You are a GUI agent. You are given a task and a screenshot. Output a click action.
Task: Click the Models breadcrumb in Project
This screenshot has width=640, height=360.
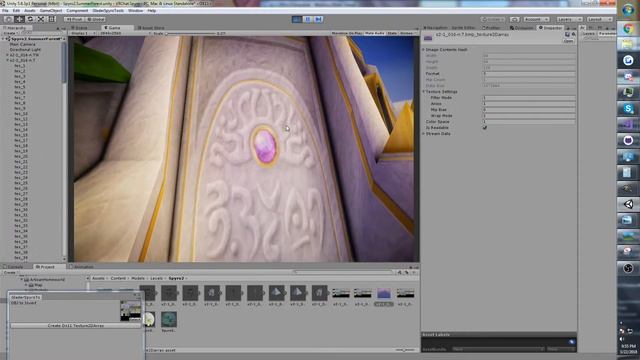pos(138,278)
